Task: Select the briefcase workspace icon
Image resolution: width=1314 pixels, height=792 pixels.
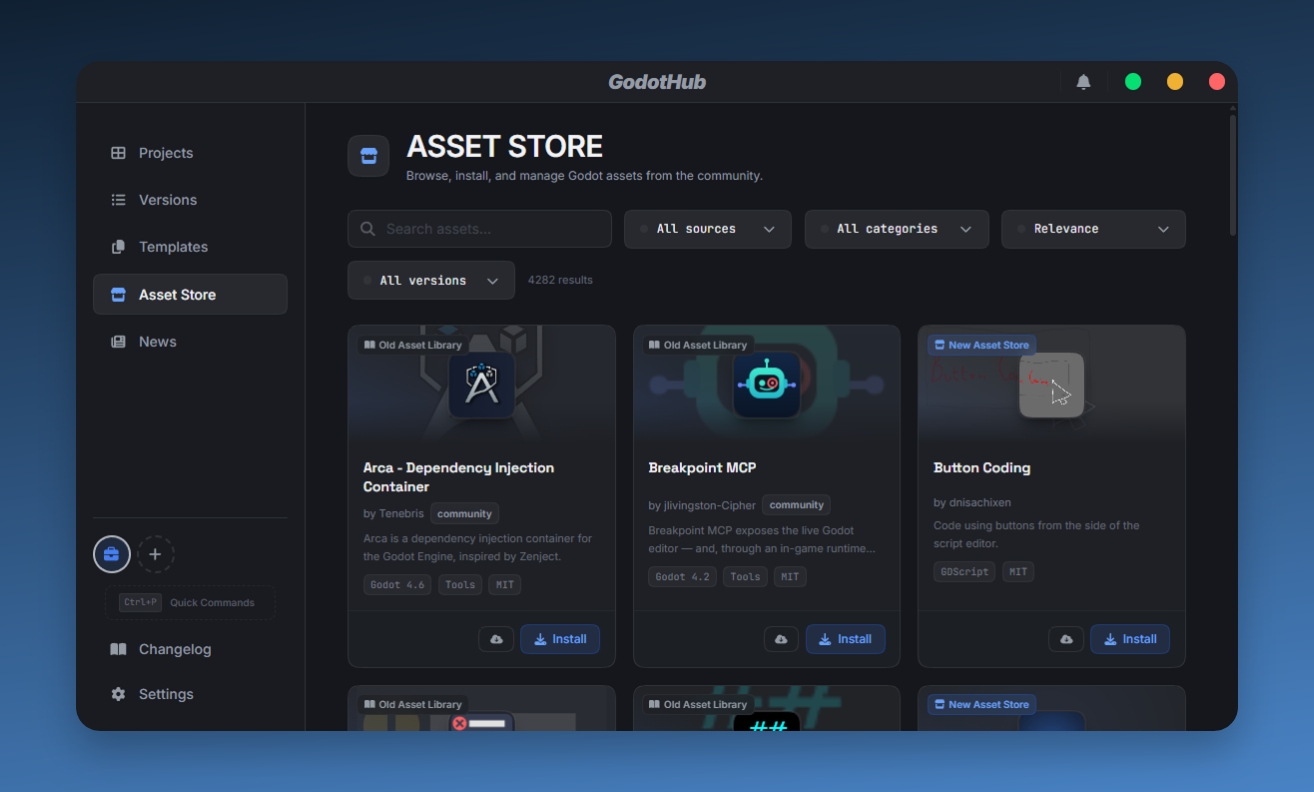Action: click(x=112, y=554)
